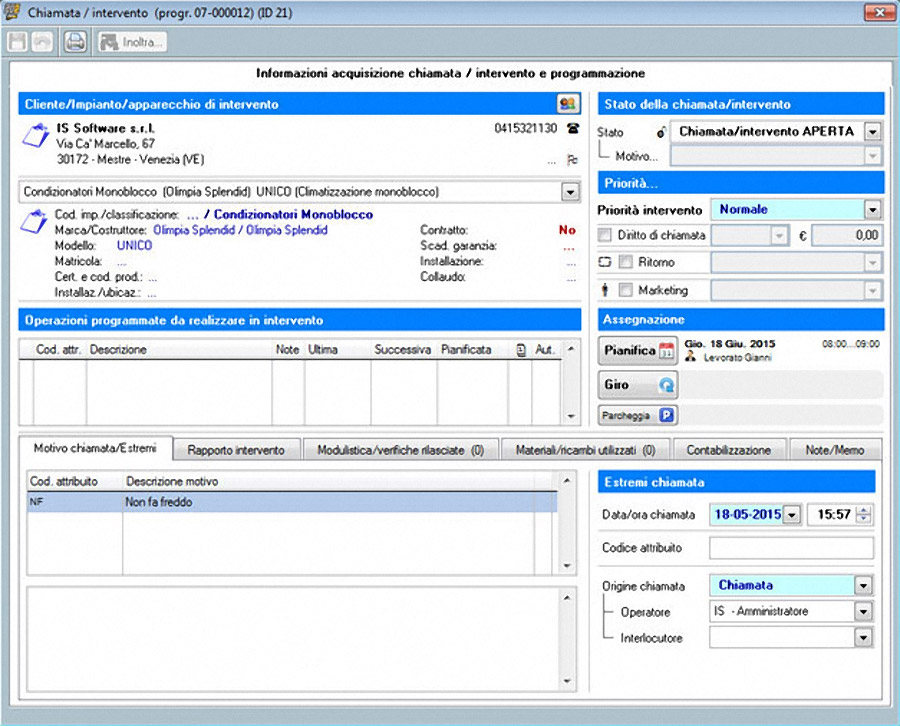Click the print icon in the toolbar
900x726 pixels.
pyautogui.click(x=75, y=42)
